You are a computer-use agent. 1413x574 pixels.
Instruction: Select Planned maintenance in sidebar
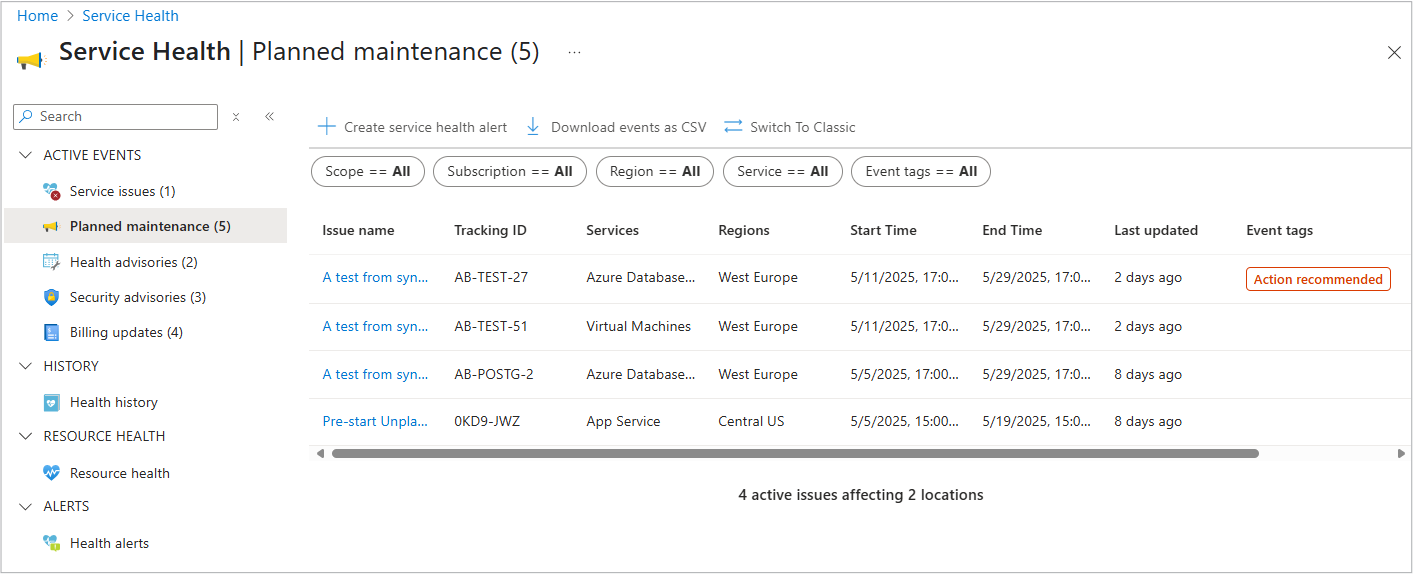149,226
